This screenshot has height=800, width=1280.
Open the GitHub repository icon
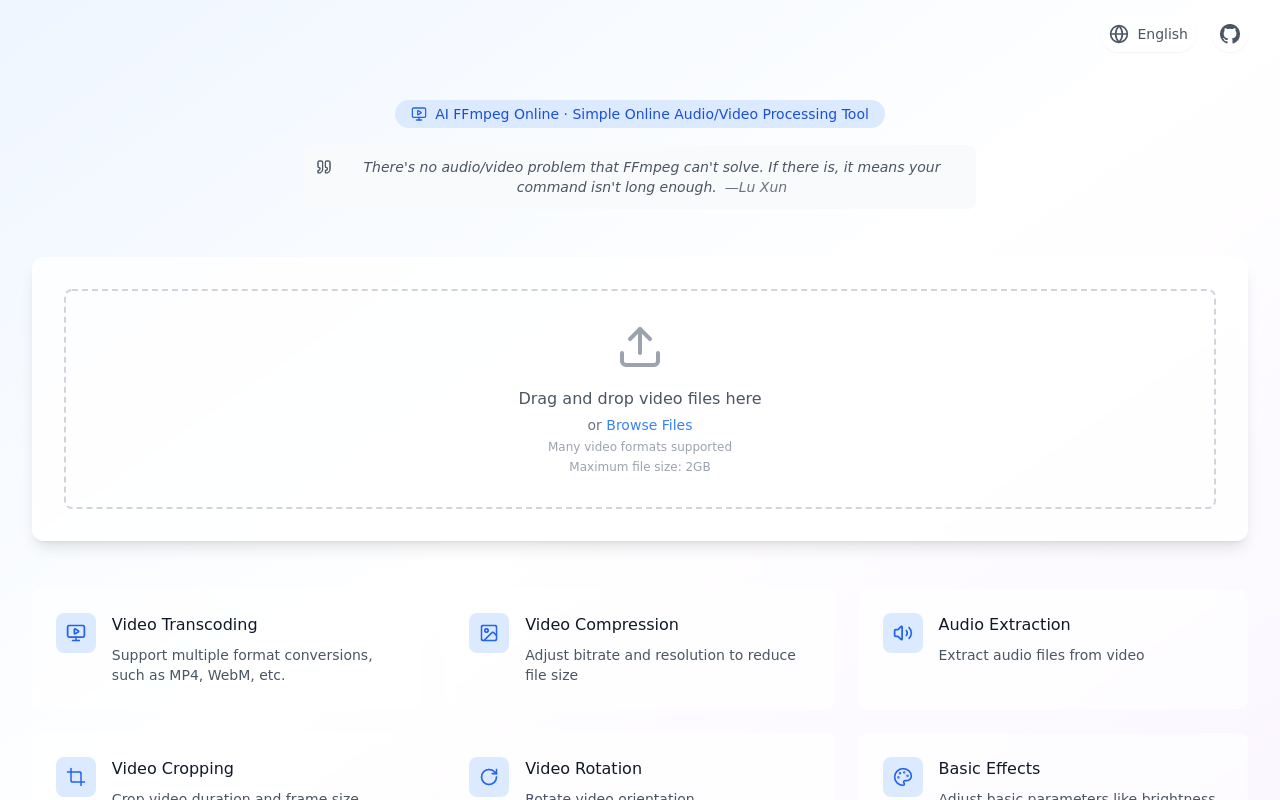(1230, 34)
